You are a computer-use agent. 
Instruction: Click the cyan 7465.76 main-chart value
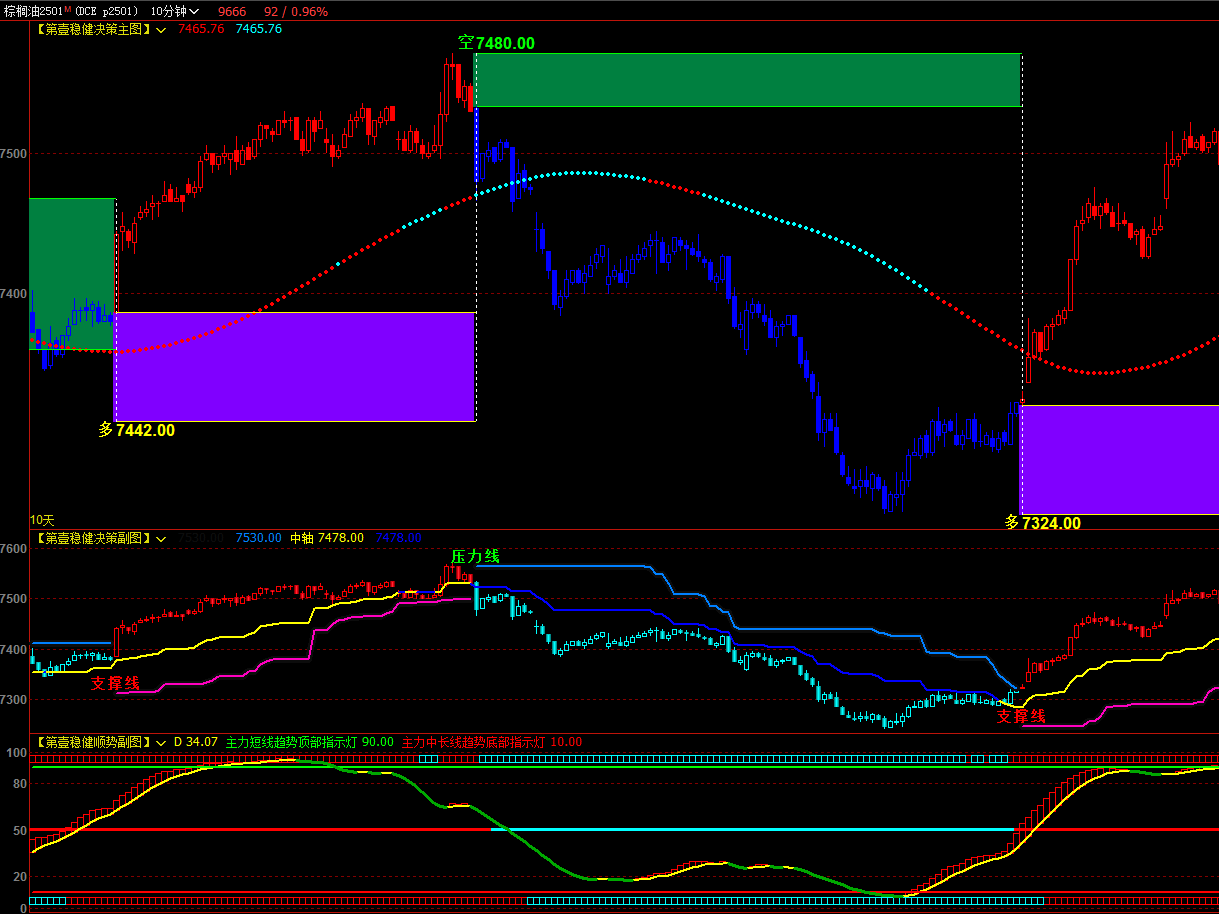259,29
